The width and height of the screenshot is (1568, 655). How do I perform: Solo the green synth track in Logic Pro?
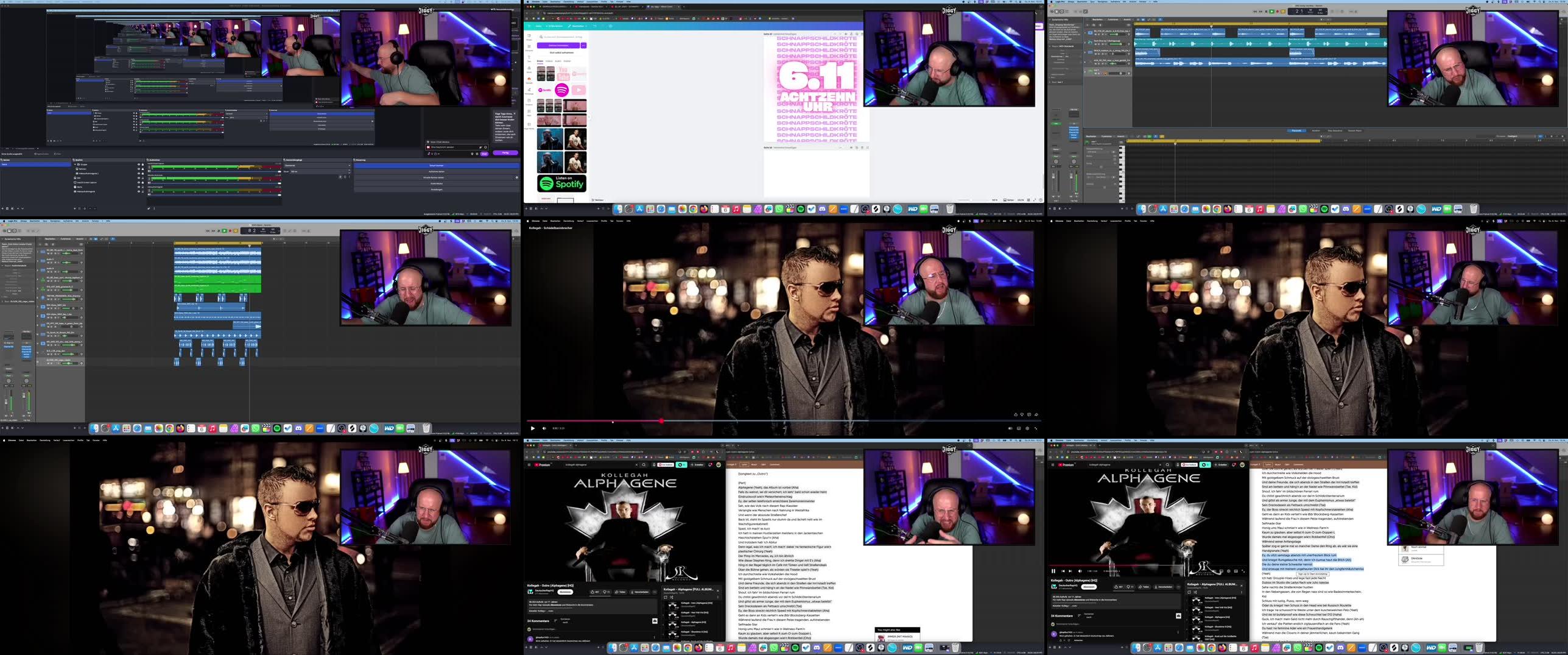tap(52, 281)
